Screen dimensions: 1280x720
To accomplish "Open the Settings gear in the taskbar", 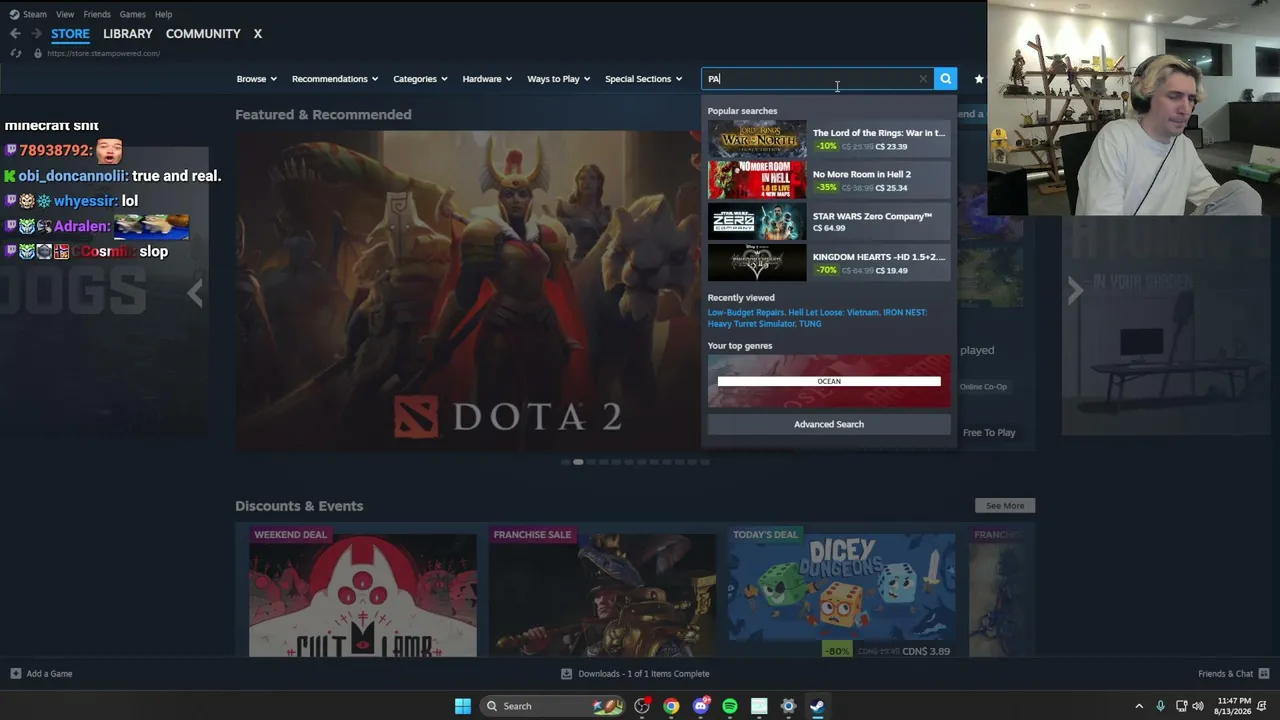I will (788, 706).
